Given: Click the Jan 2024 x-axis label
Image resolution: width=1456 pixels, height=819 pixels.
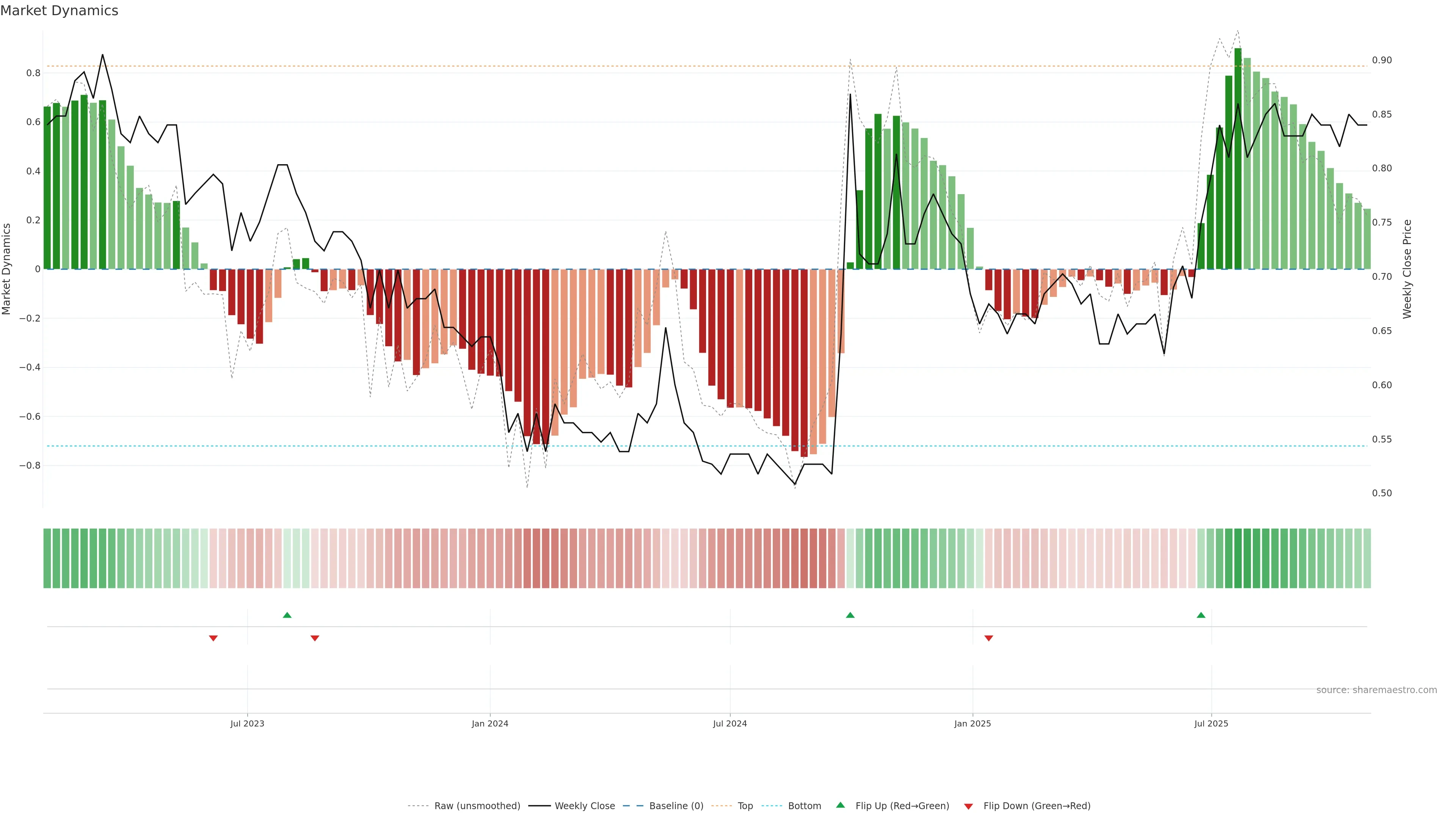Looking at the screenshot, I should click(x=490, y=723).
